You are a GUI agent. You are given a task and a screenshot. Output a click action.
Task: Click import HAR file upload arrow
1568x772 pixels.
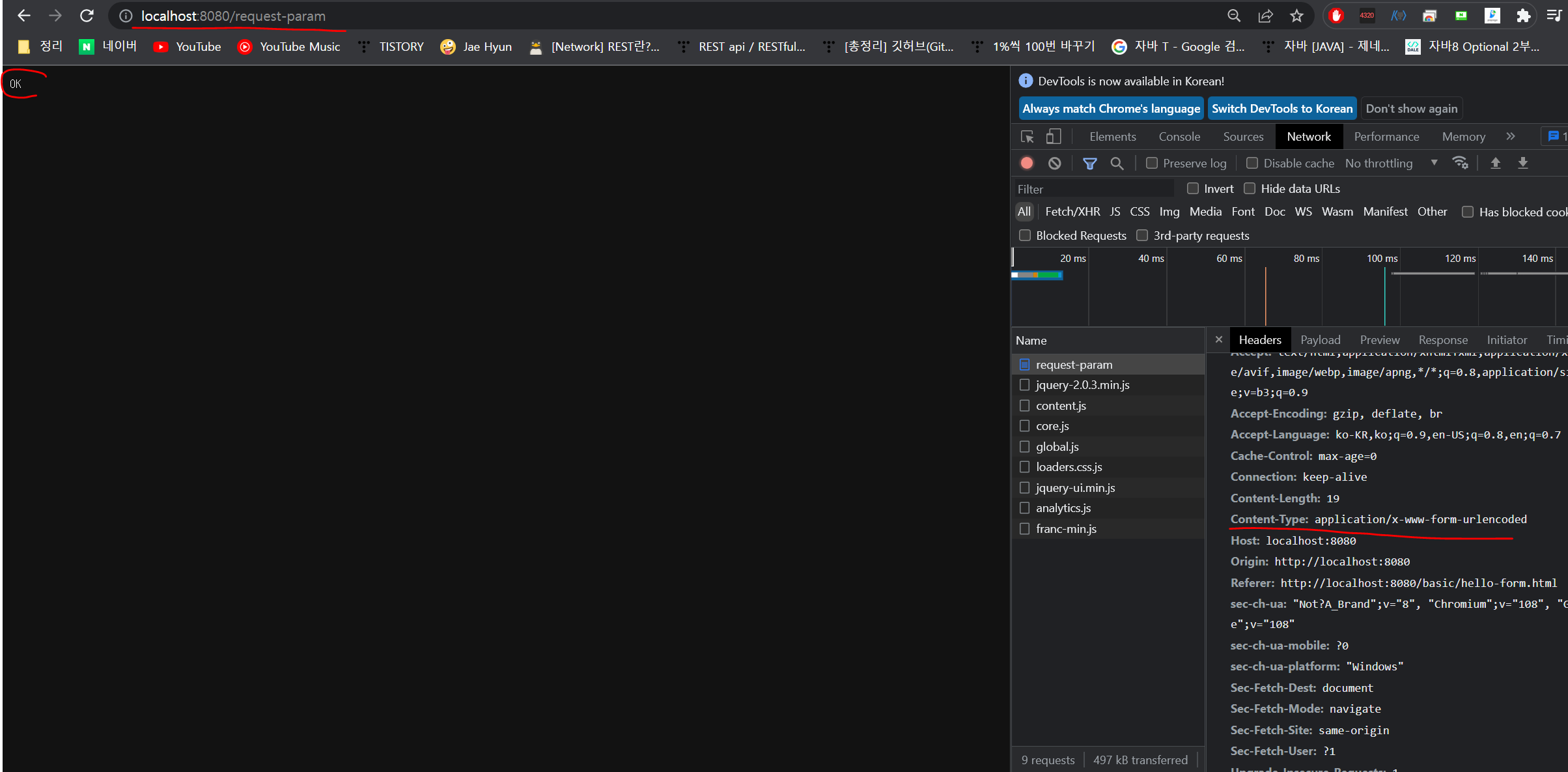point(1496,164)
